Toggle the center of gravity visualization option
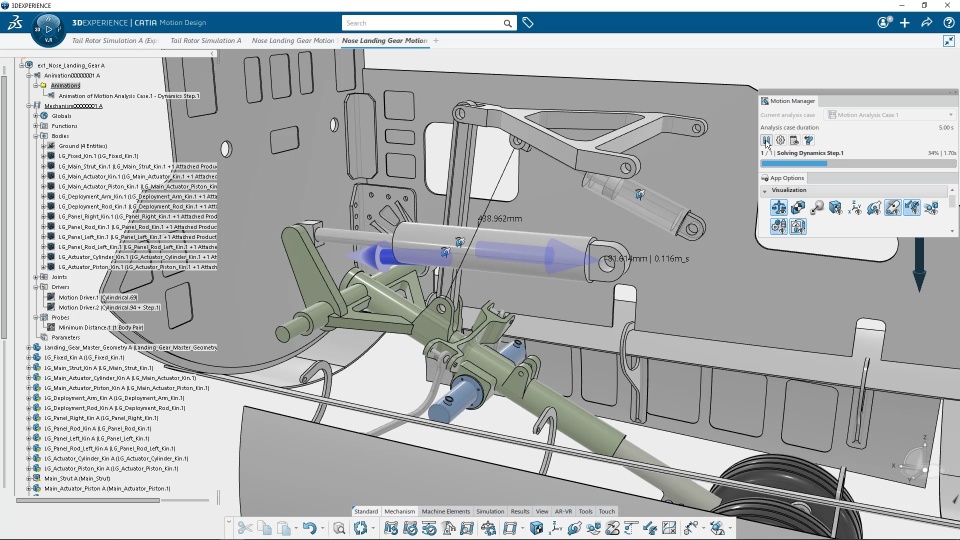The height and width of the screenshot is (540, 960). tap(798, 208)
